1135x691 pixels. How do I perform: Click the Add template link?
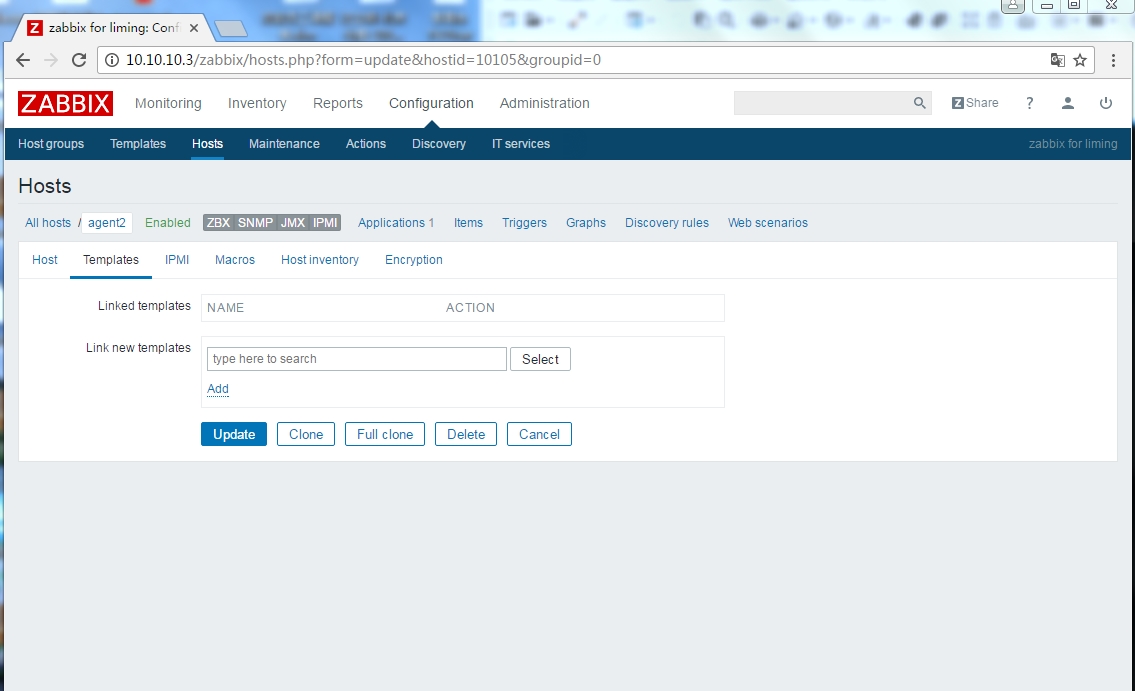coord(218,389)
